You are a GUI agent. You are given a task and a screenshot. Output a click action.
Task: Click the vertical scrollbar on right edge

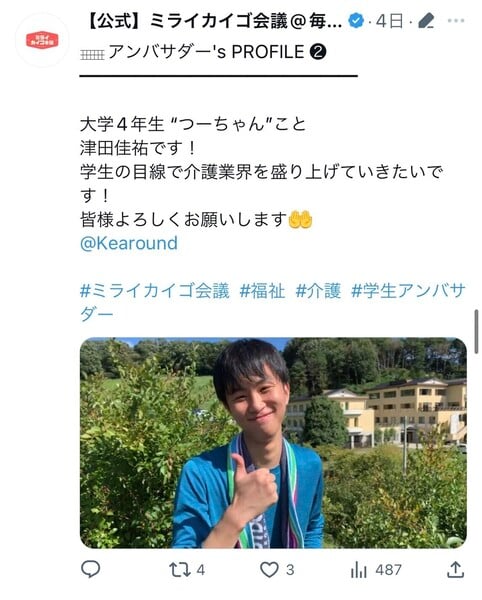tap(476, 331)
